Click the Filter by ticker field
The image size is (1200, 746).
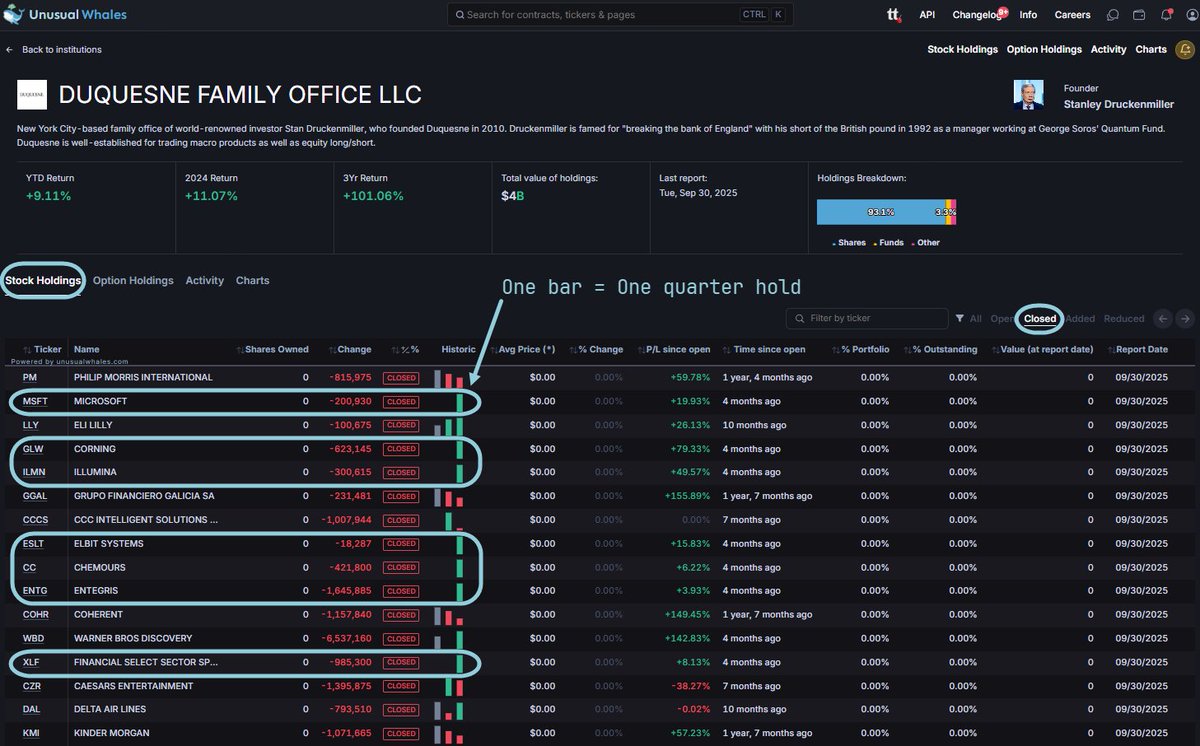point(867,319)
